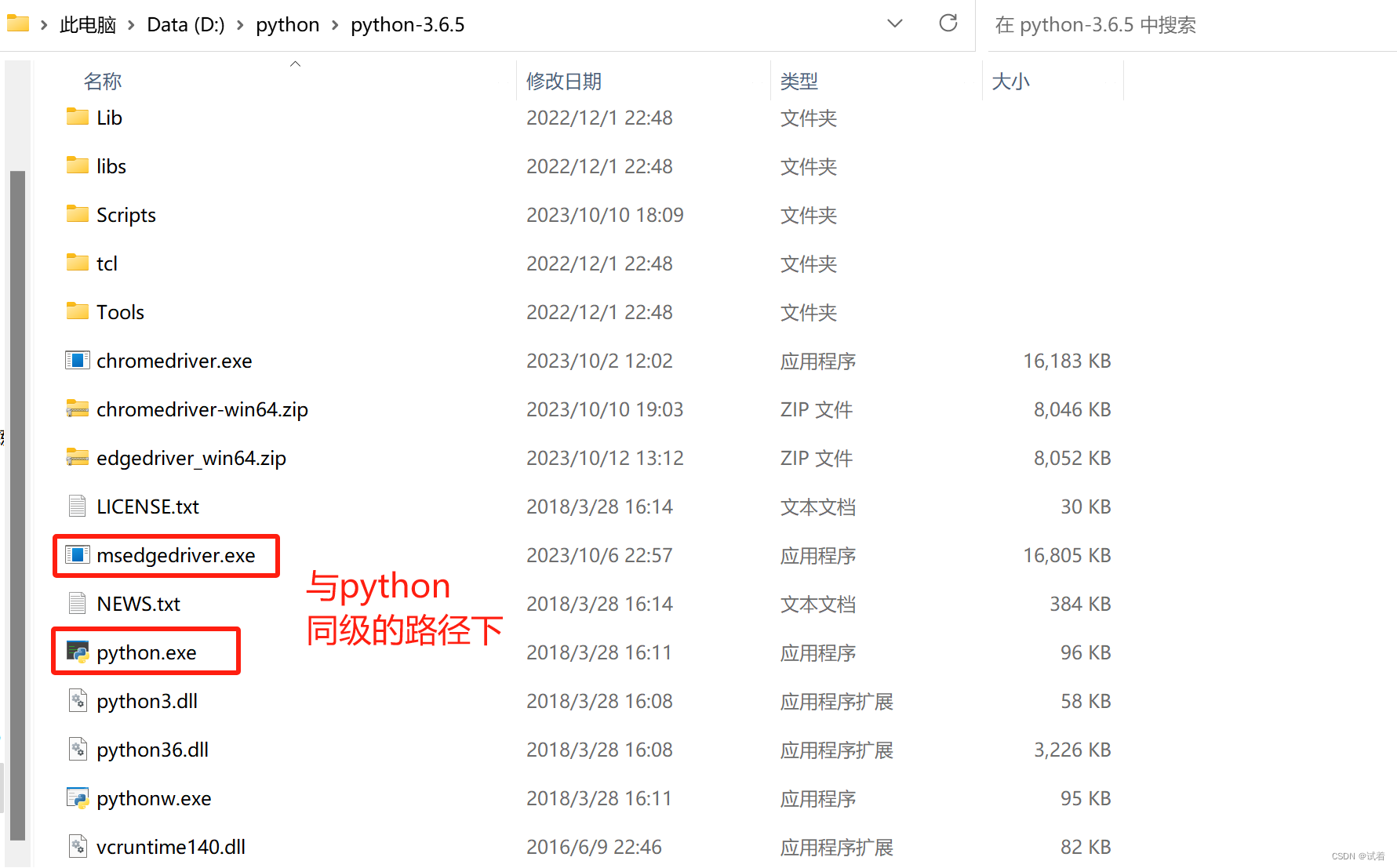Open the LICENSE.txt text document
Image resolution: width=1397 pixels, height=868 pixels.
(x=147, y=506)
